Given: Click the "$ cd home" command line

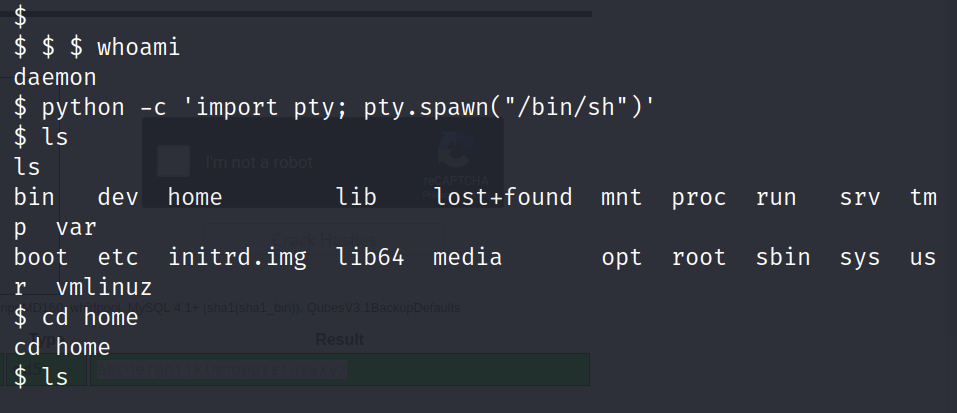Looking at the screenshot, I should (x=76, y=317).
